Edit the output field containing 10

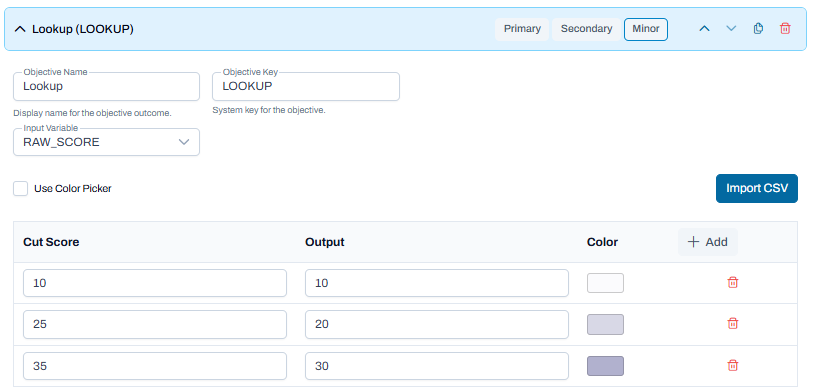437,283
